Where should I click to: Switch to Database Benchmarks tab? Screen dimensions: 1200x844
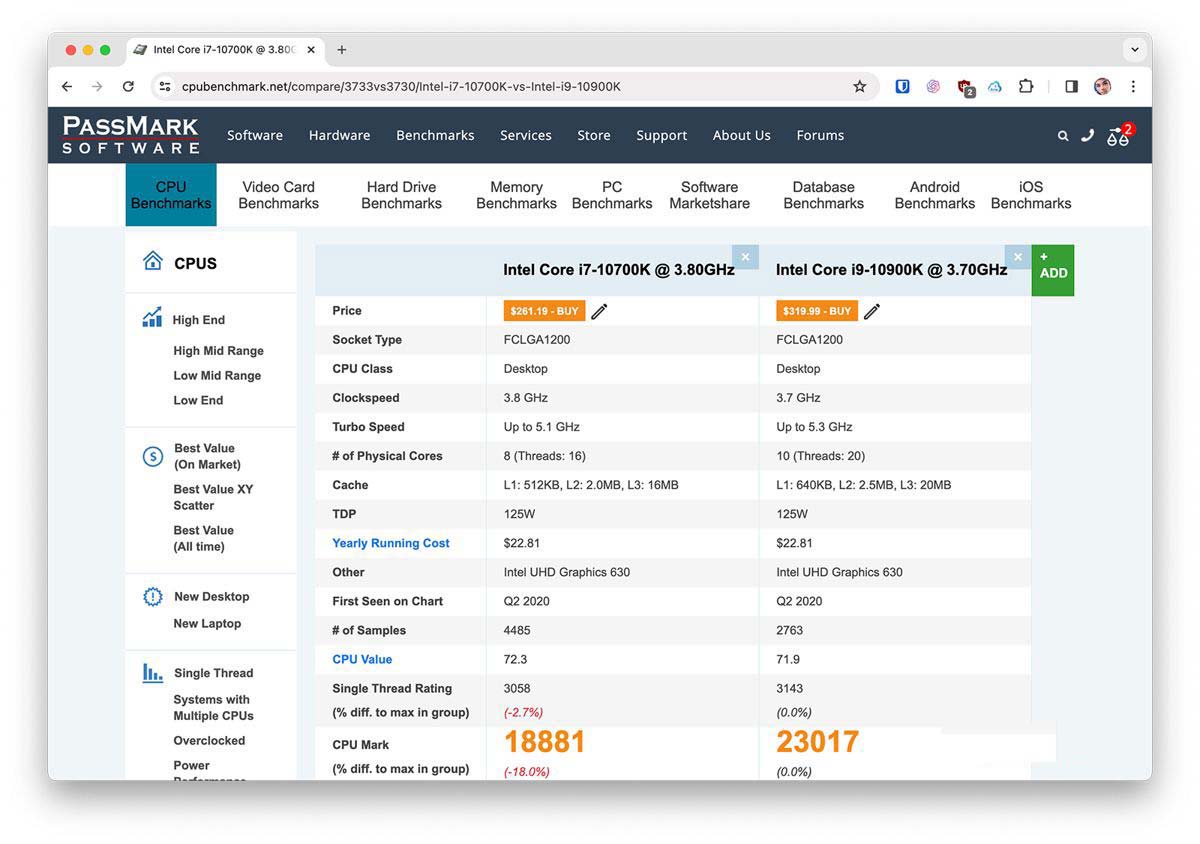click(x=823, y=195)
